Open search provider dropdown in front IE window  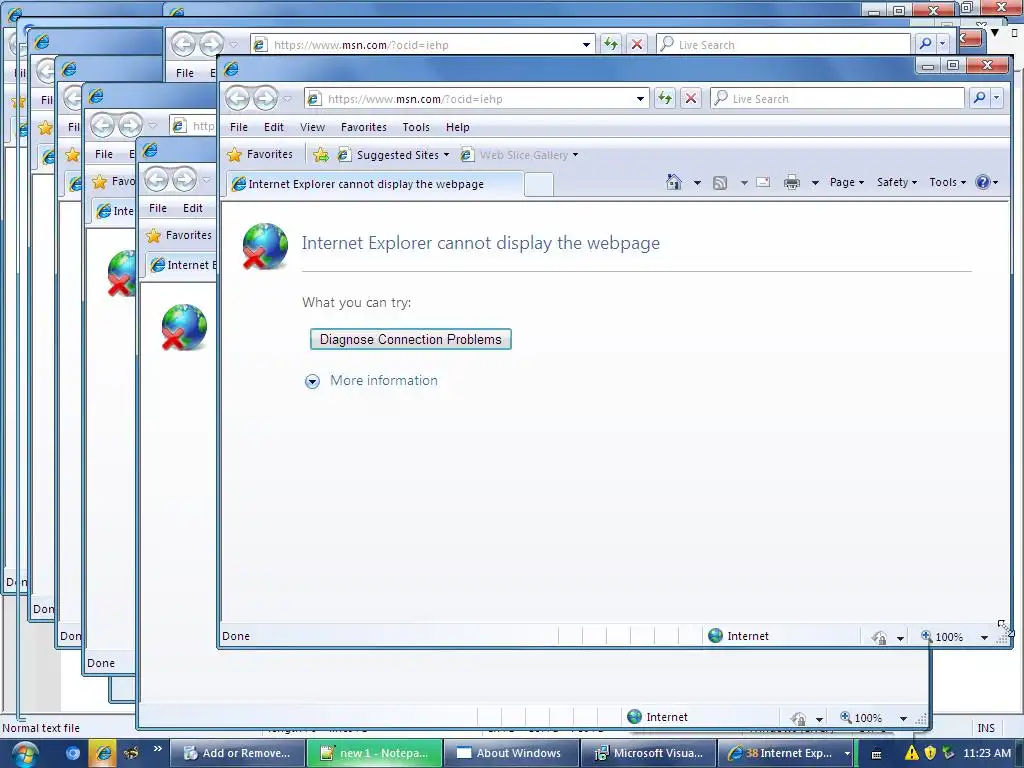coord(997,98)
